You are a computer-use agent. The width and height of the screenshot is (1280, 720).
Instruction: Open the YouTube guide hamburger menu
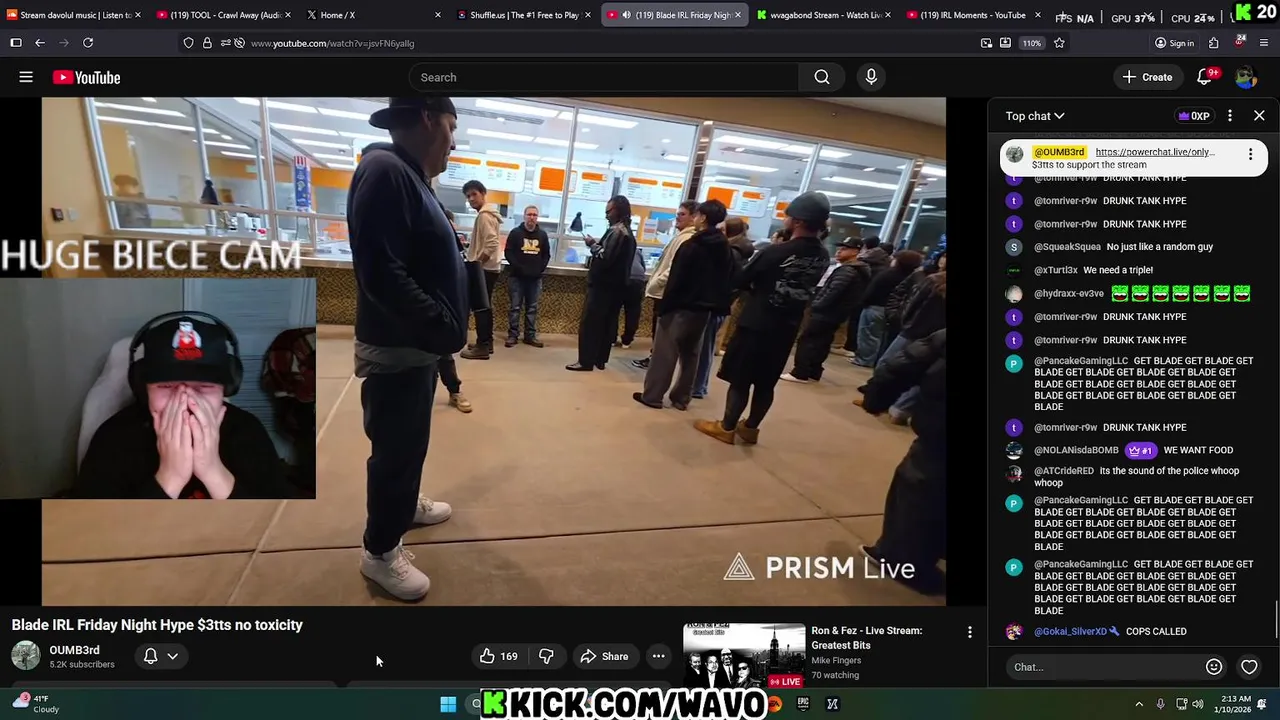(26, 77)
